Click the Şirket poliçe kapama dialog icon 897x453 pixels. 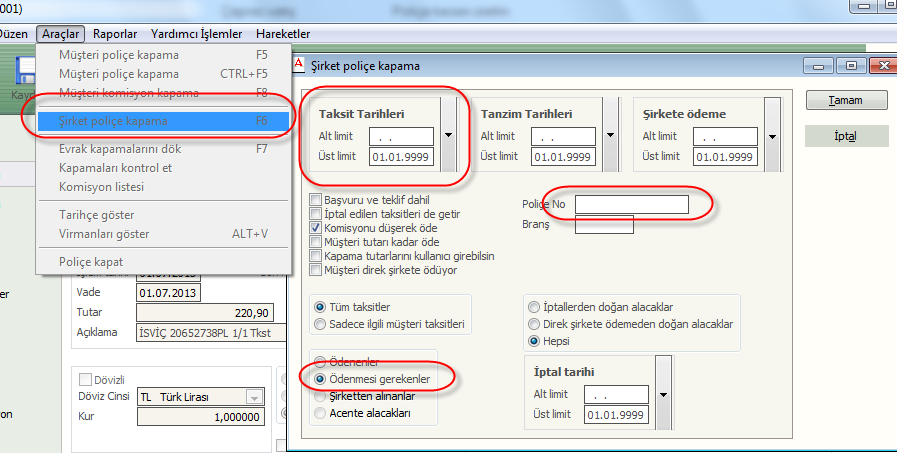pos(295,66)
